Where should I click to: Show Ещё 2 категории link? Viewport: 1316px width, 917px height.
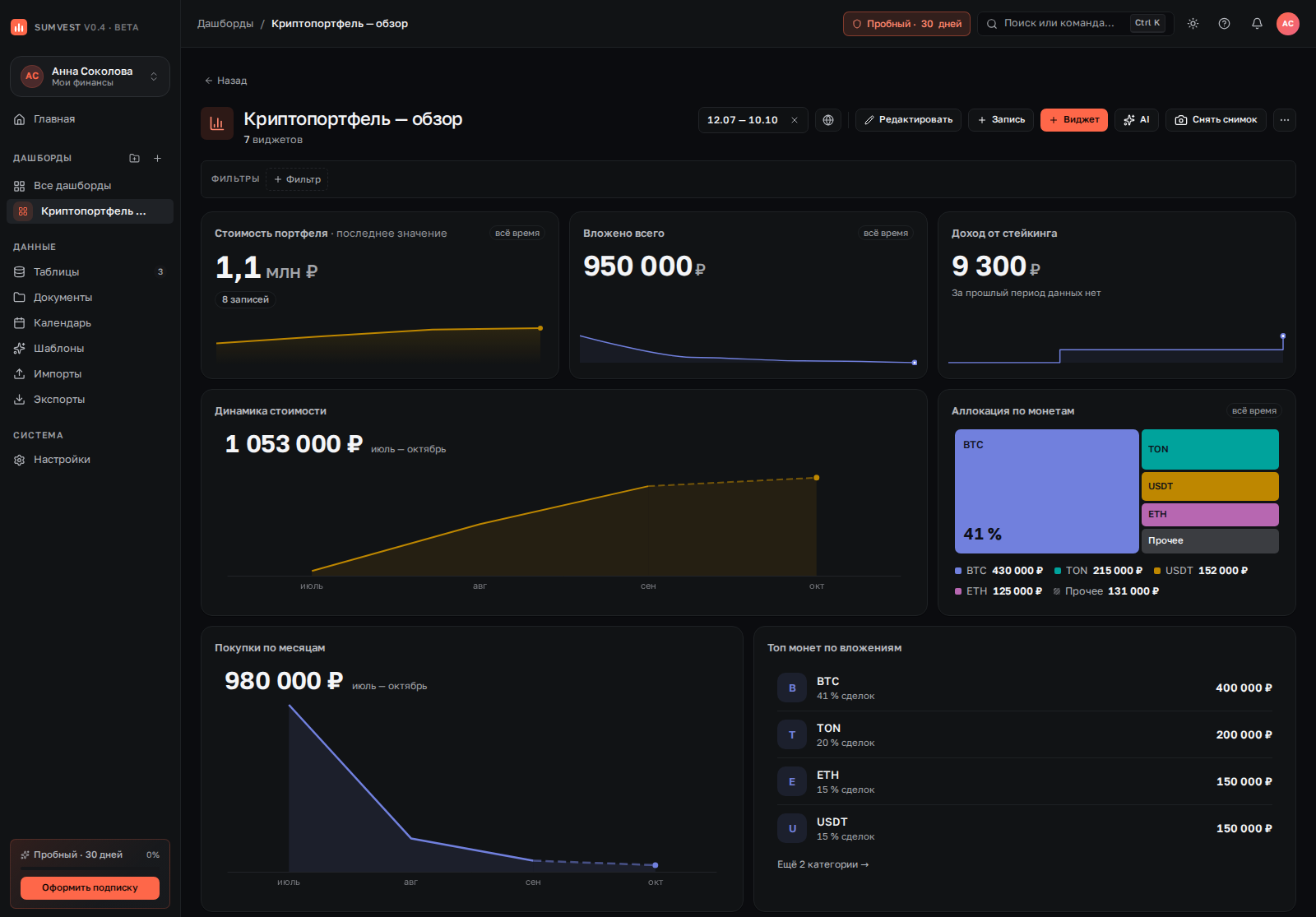click(823, 865)
